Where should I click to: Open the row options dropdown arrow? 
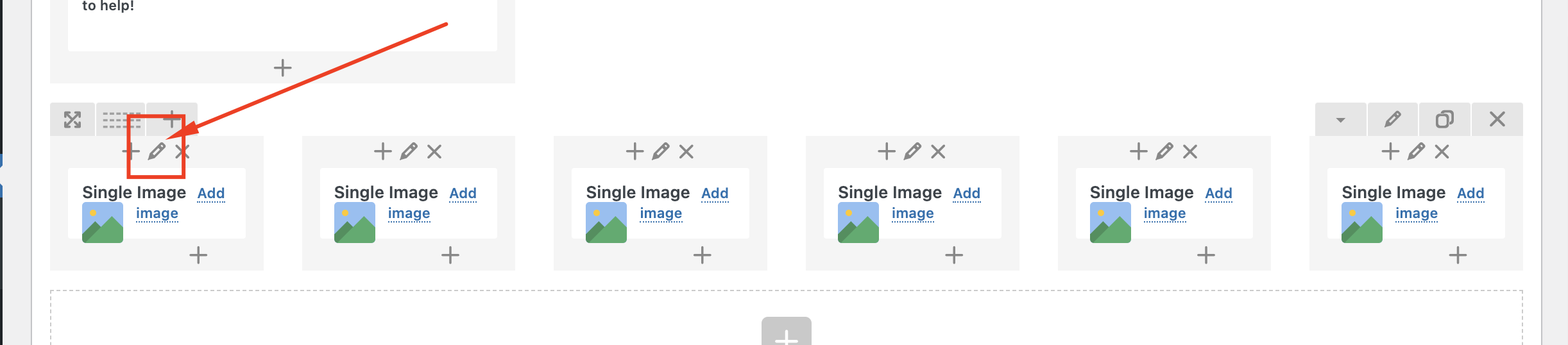pyautogui.click(x=1340, y=119)
